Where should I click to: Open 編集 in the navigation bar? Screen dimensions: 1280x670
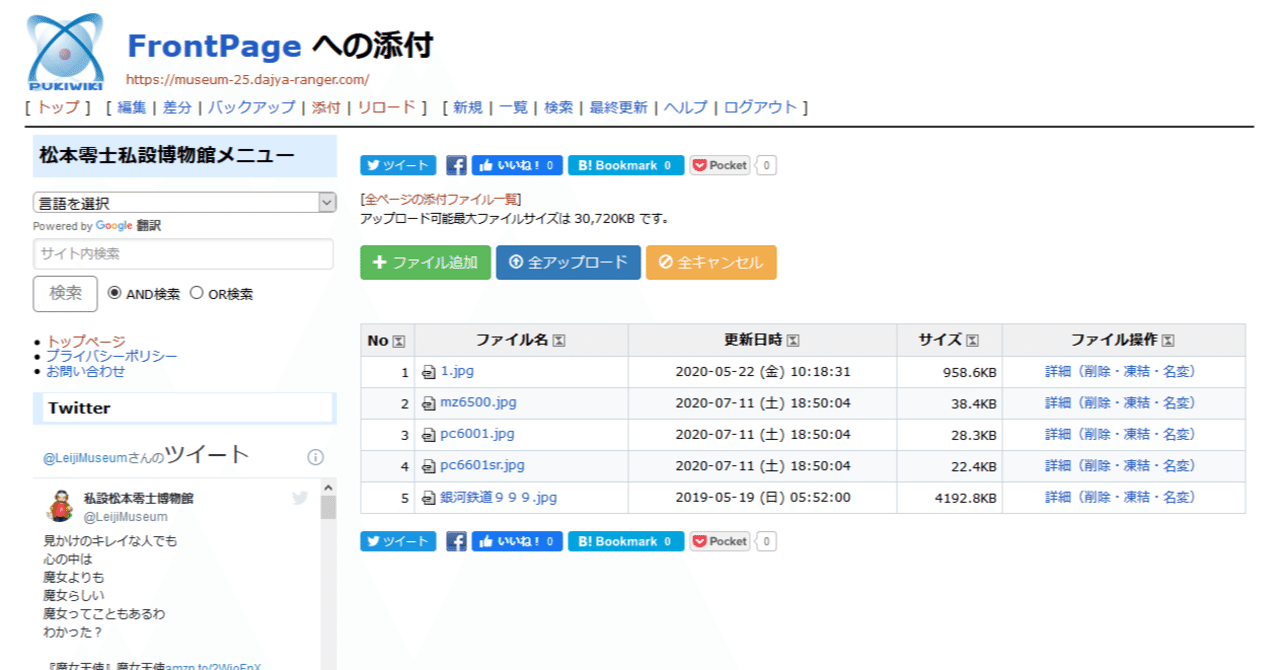tap(132, 107)
